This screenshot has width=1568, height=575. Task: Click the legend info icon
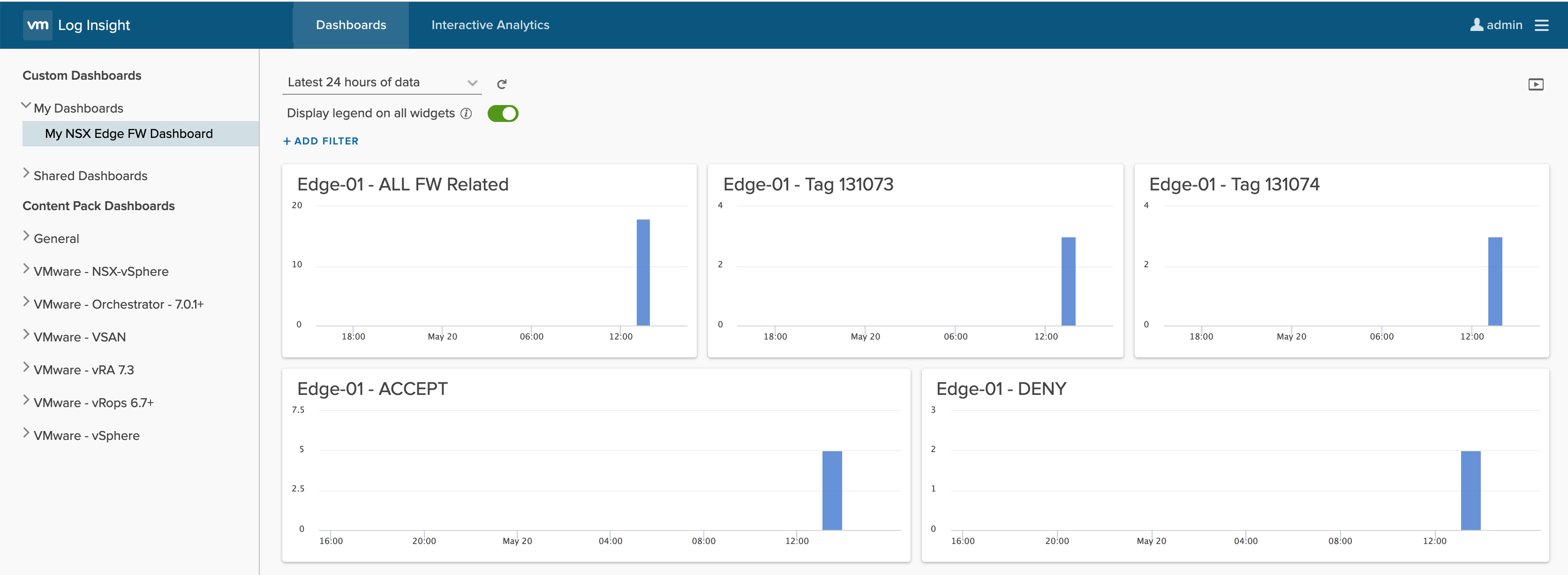(x=466, y=113)
